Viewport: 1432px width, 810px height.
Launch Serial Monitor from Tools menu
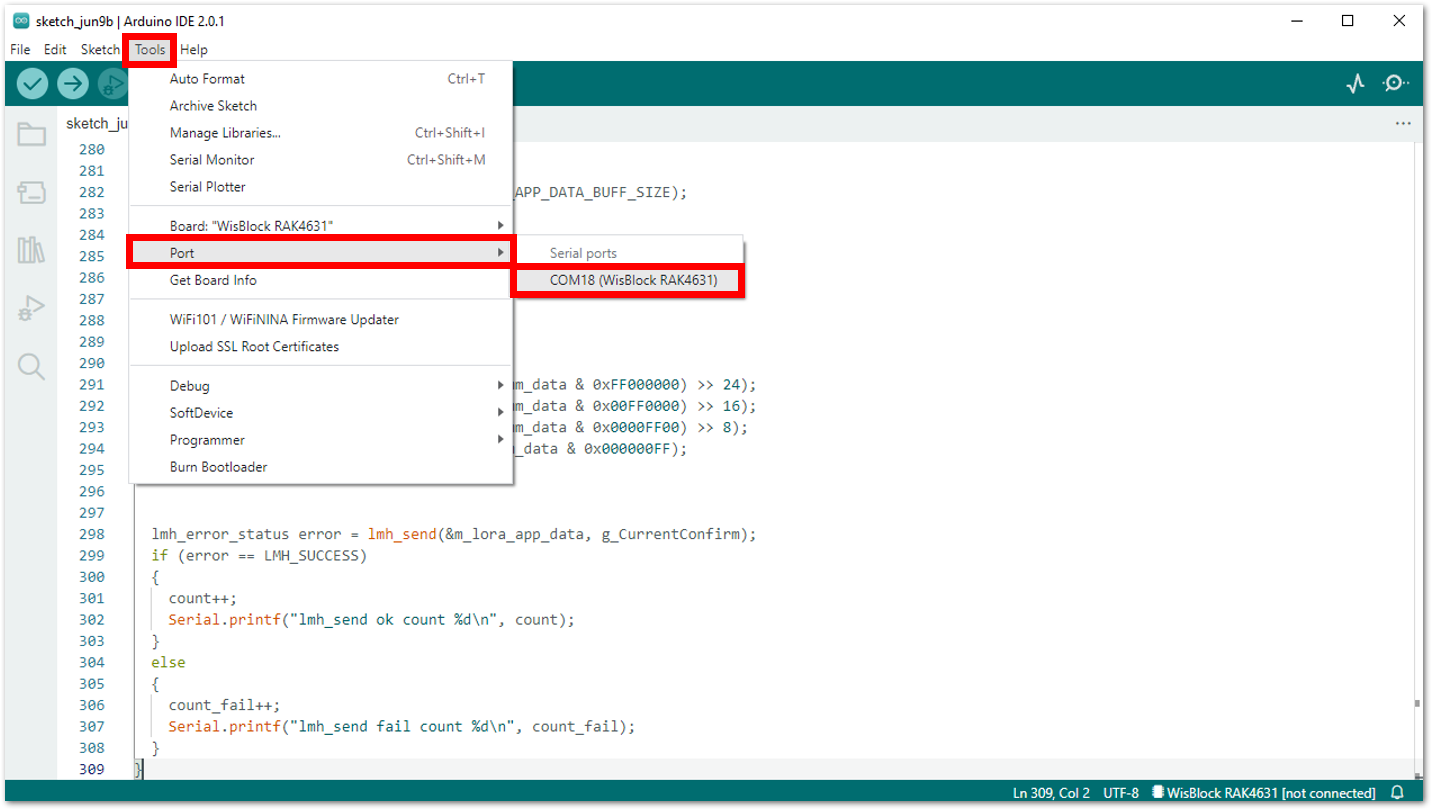(321, 160)
